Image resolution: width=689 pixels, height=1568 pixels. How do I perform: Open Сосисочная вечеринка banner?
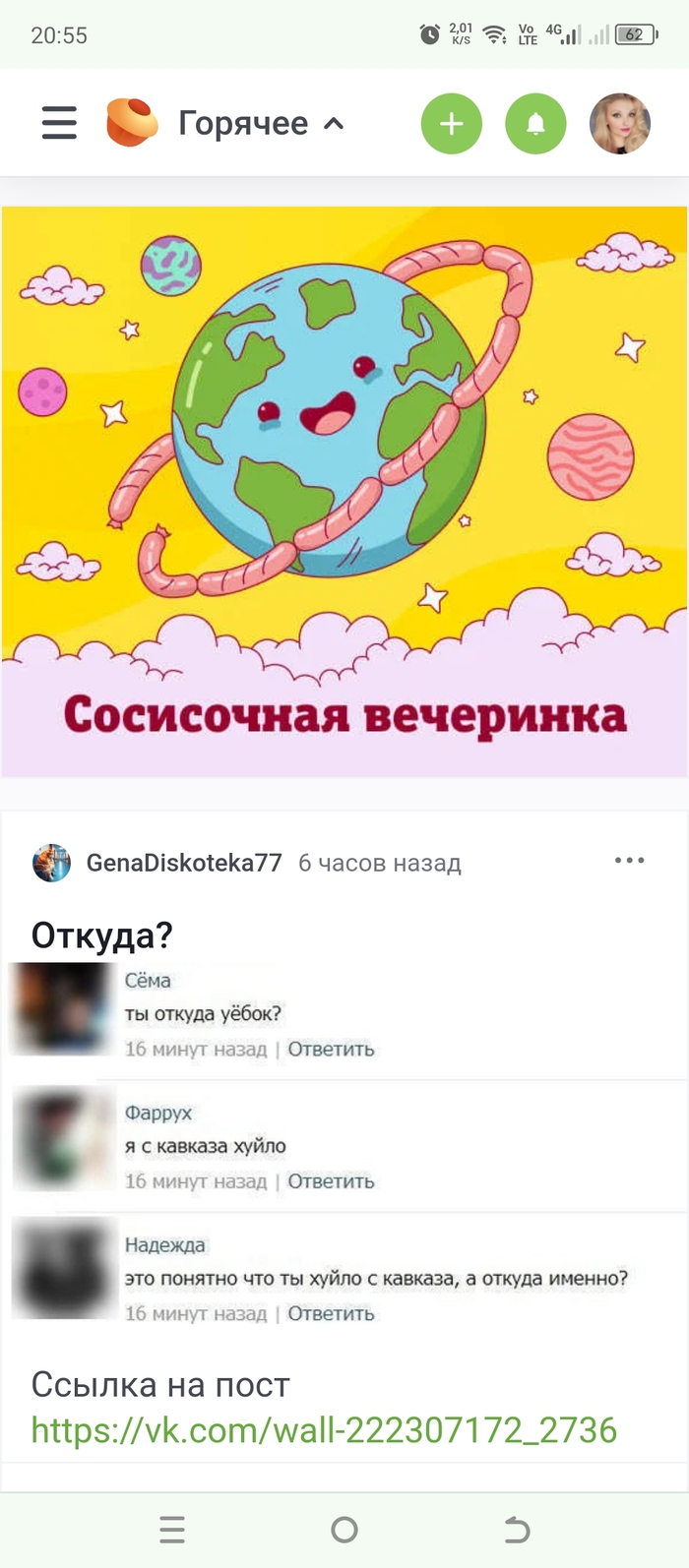tap(344, 491)
